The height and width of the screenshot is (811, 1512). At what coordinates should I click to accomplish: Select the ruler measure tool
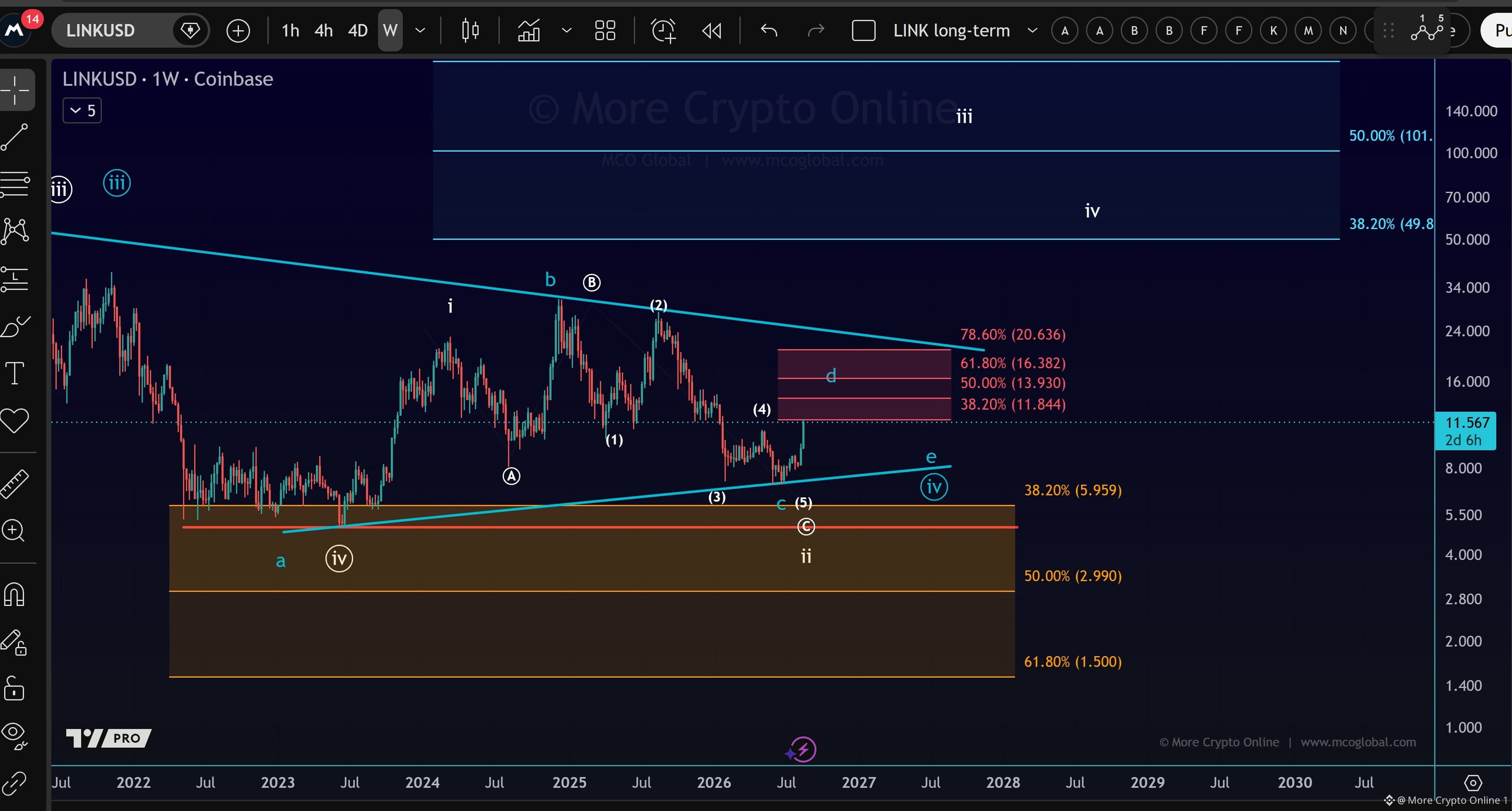tap(15, 484)
